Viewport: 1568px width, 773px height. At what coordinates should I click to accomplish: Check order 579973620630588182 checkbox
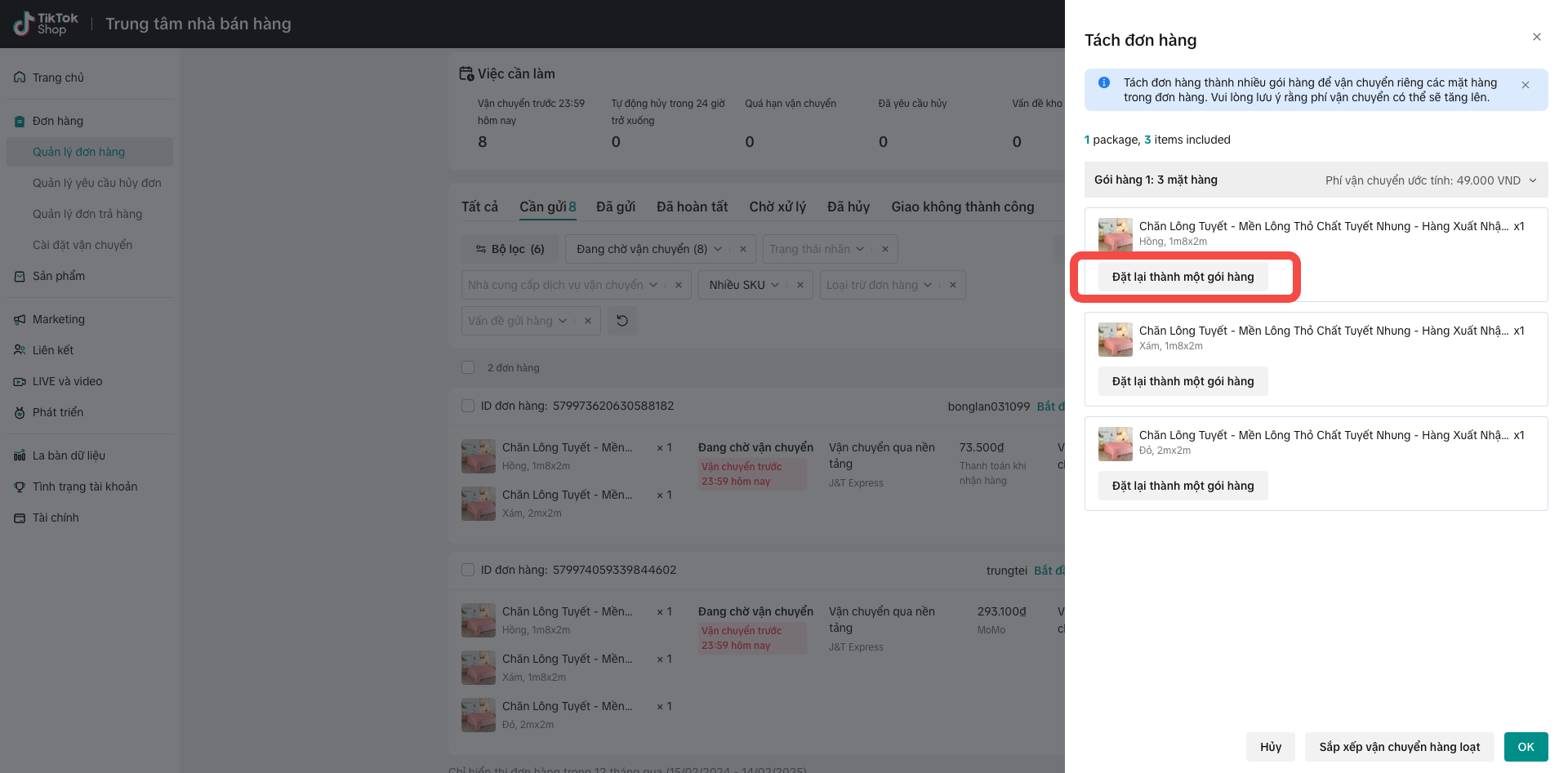coord(468,406)
